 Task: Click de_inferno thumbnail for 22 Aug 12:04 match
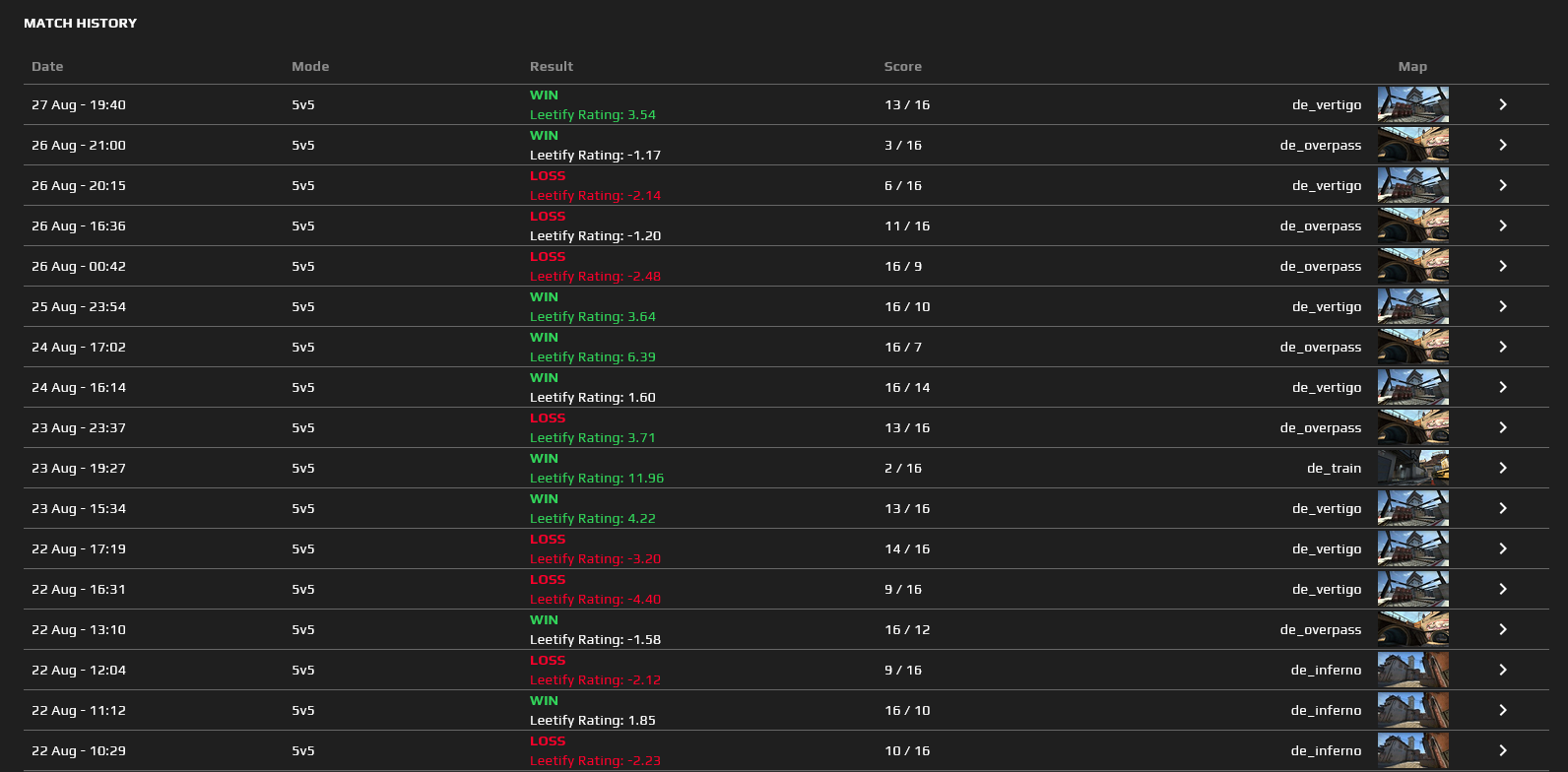point(1412,670)
